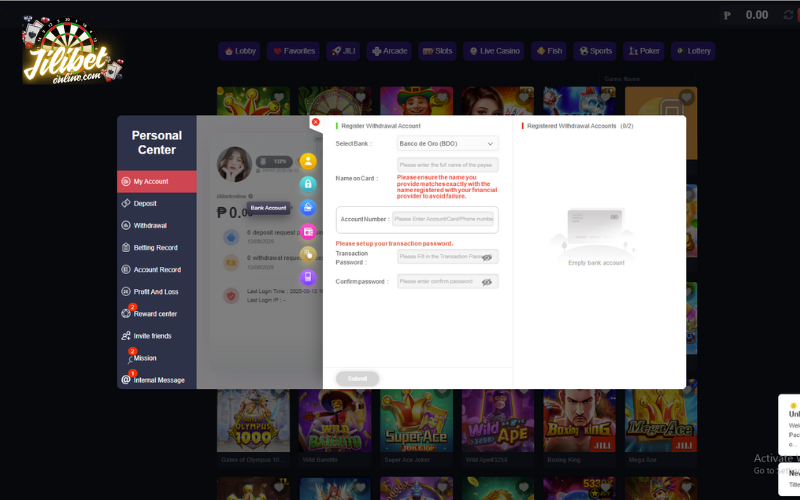
Task: Focus the Confirm password field
Action: click(447, 282)
